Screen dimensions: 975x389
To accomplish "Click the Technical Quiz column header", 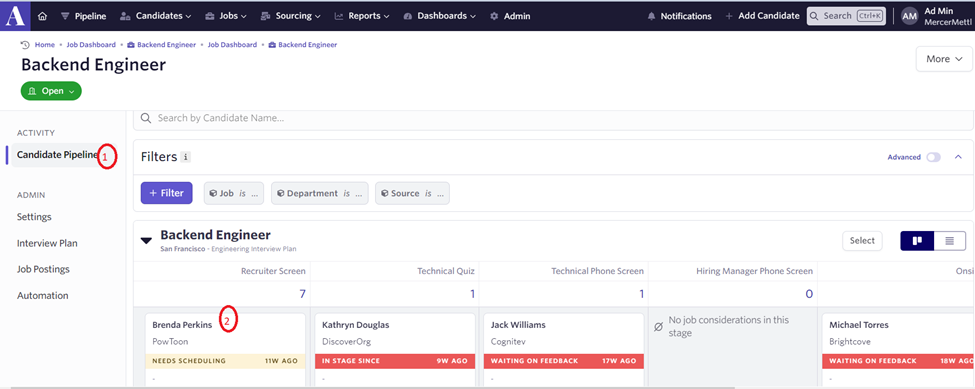I will coord(446,271).
